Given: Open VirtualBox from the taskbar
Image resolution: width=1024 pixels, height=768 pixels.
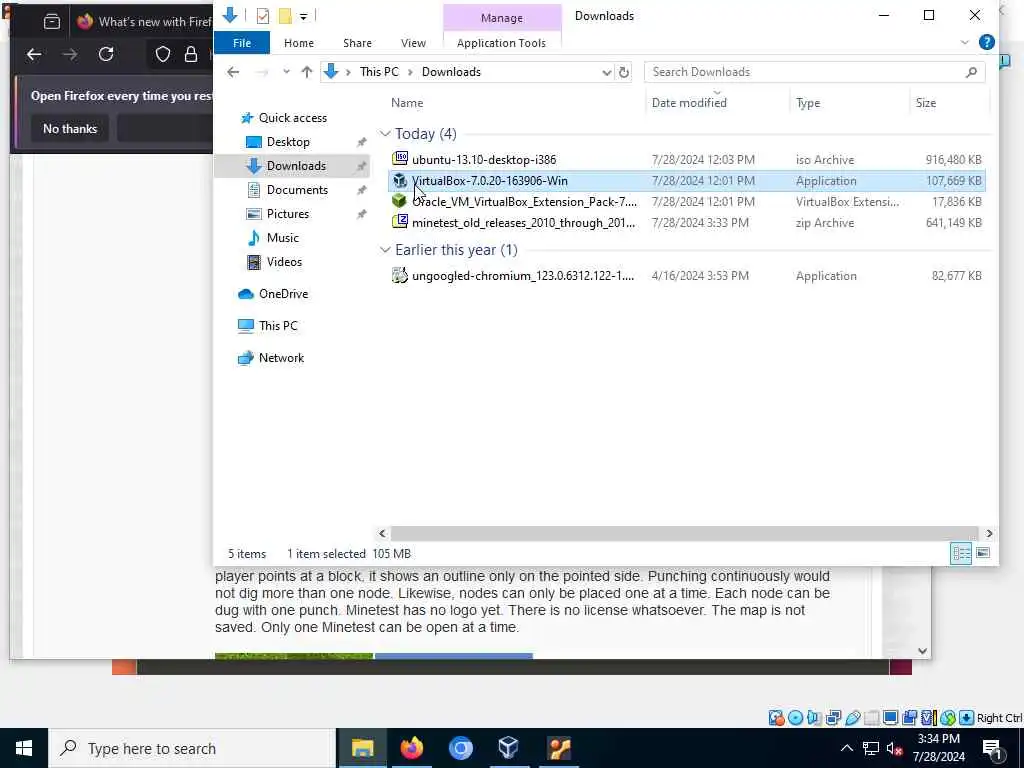Looking at the screenshot, I should [509, 748].
